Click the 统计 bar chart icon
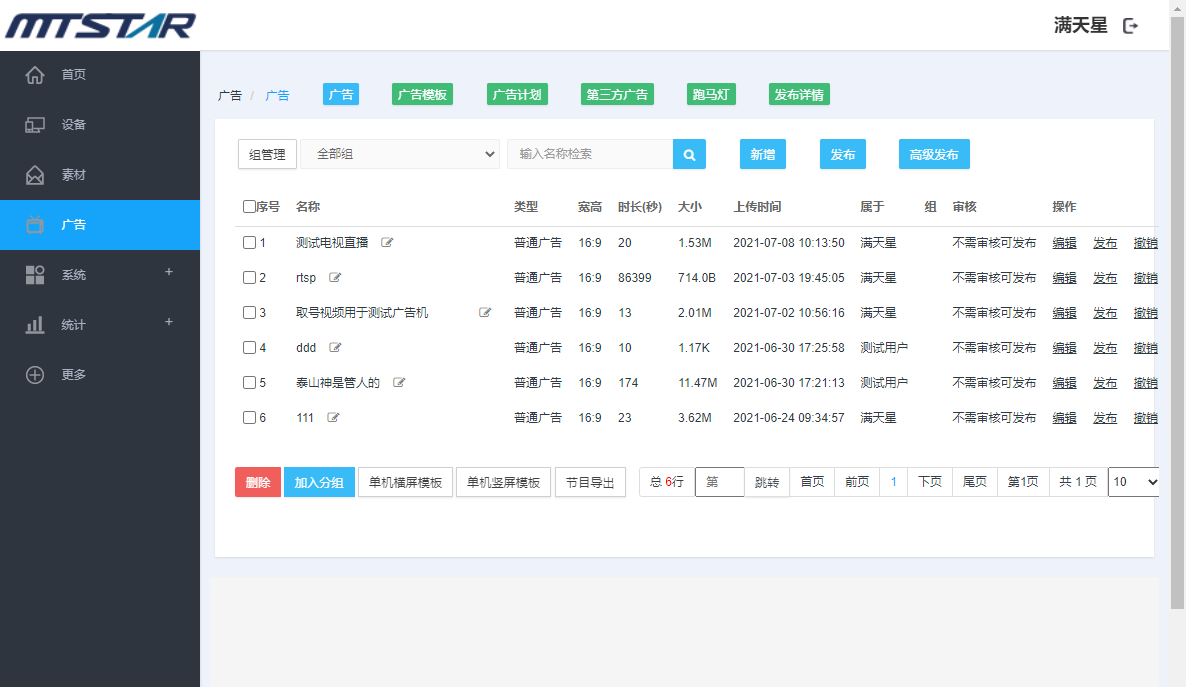This screenshot has width=1186, height=688. pos(35,325)
